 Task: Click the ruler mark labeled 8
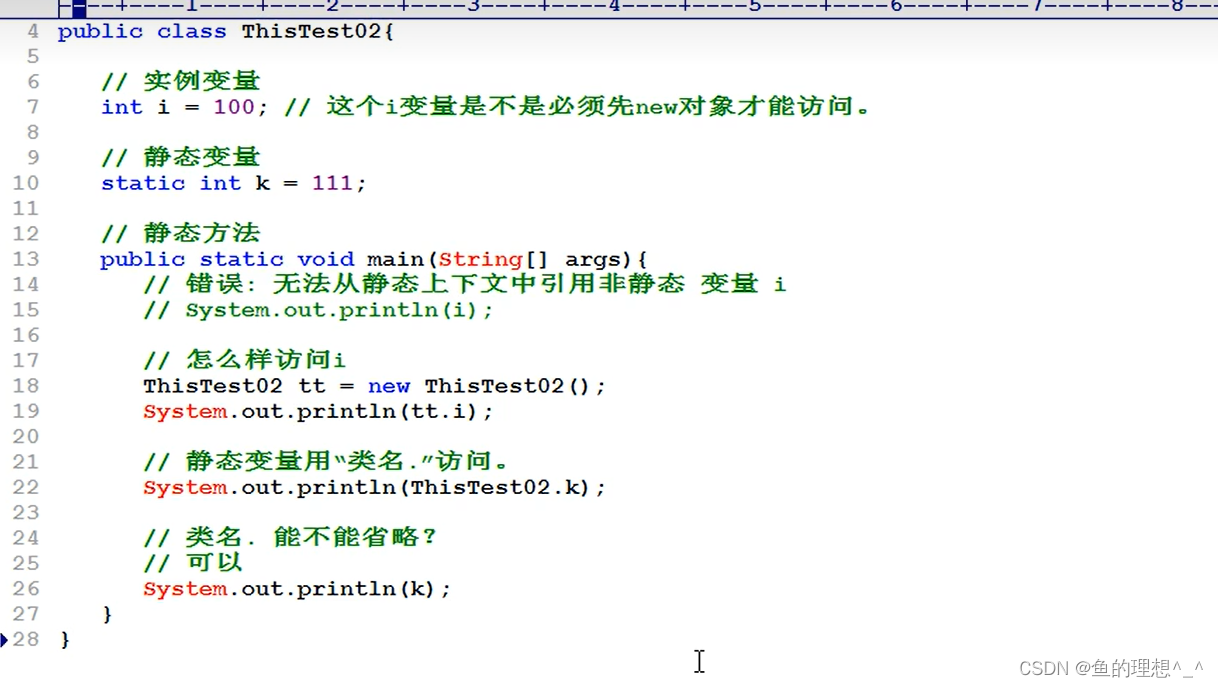click(1177, 8)
